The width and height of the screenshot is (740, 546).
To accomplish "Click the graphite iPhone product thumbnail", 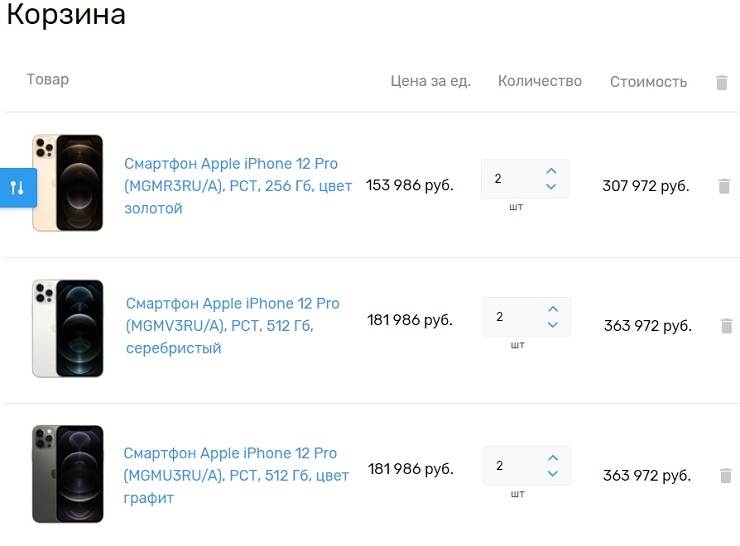I will click(x=67, y=474).
